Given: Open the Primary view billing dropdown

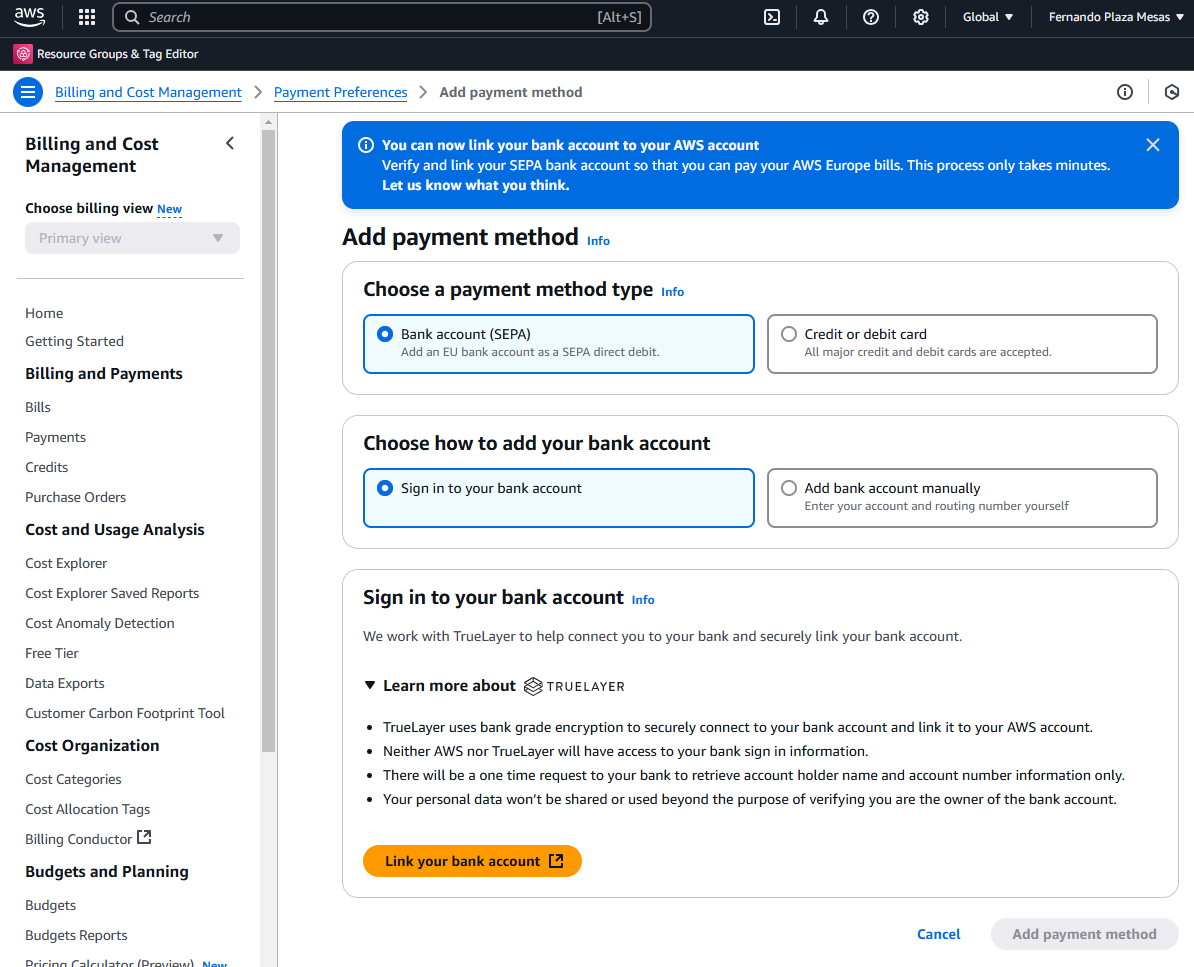Looking at the screenshot, I should point(132,238).
